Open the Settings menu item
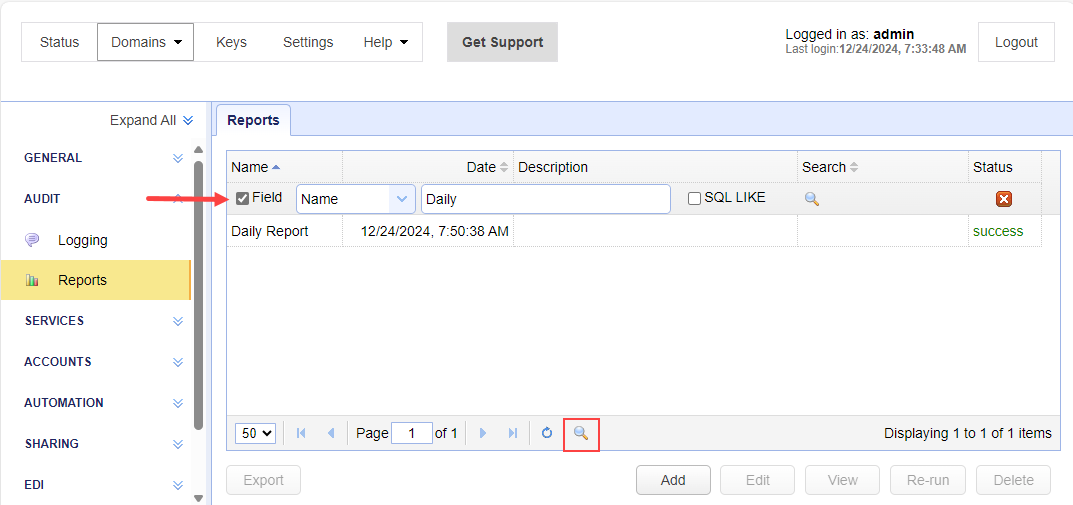The width and height of the screenshot is (1073, 505). coord(308,42)
